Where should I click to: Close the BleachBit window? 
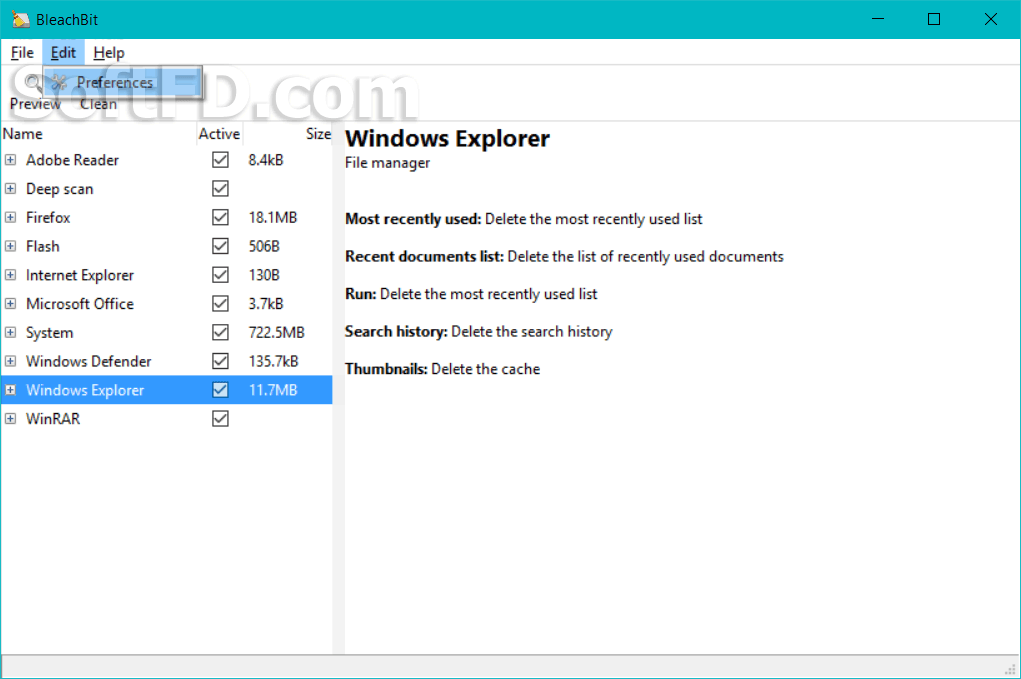[x=990, y=20]
